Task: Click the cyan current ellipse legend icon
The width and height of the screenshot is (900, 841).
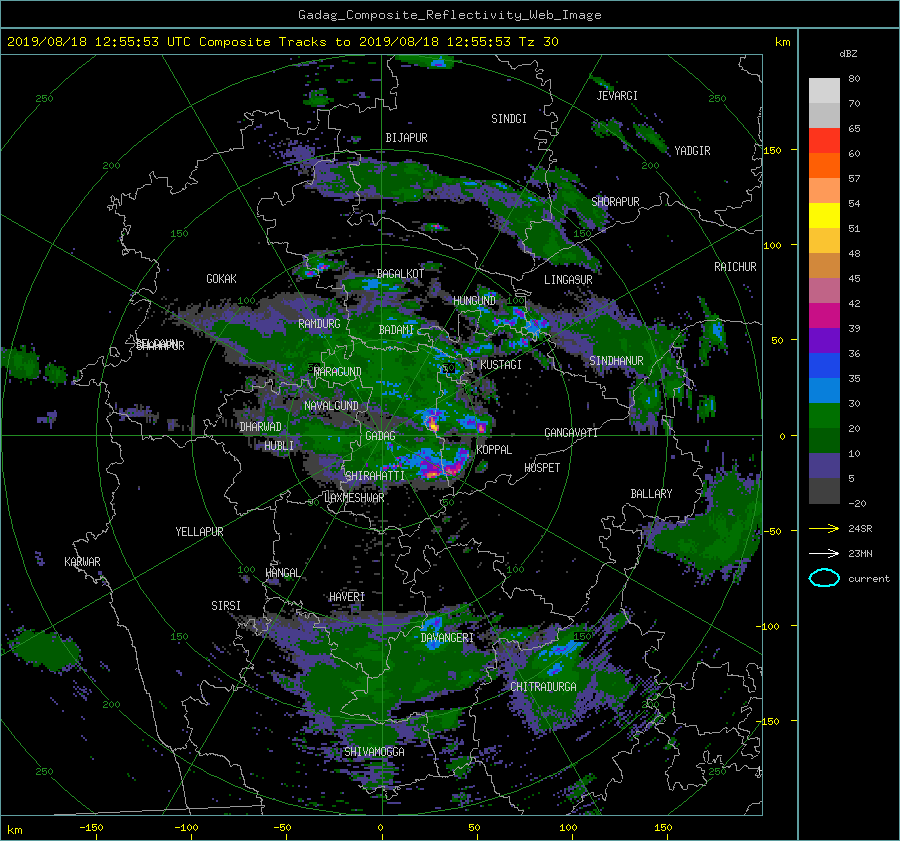Action: 824,578
